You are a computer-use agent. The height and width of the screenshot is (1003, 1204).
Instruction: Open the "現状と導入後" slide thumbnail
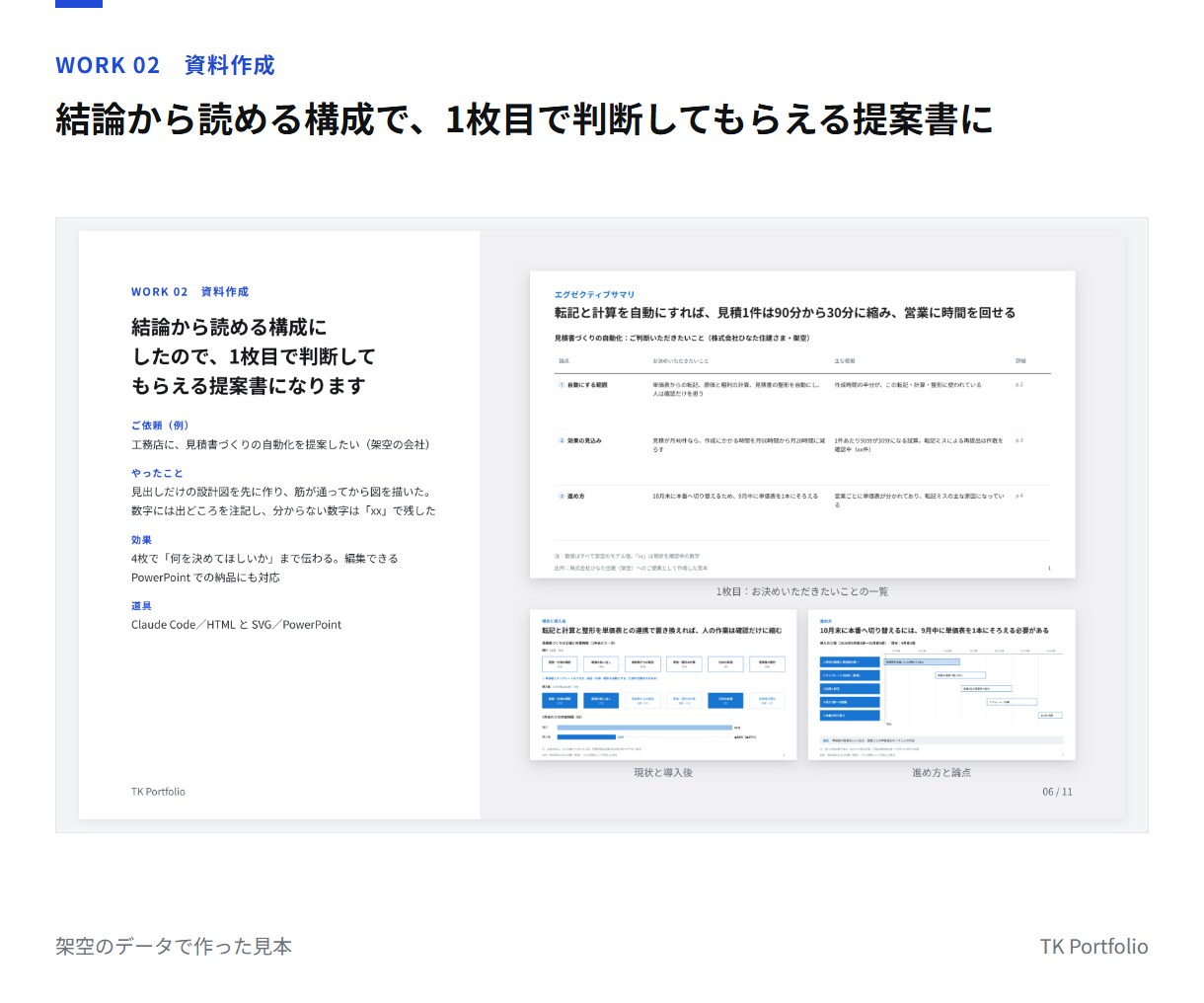click(x=663, y=685)
